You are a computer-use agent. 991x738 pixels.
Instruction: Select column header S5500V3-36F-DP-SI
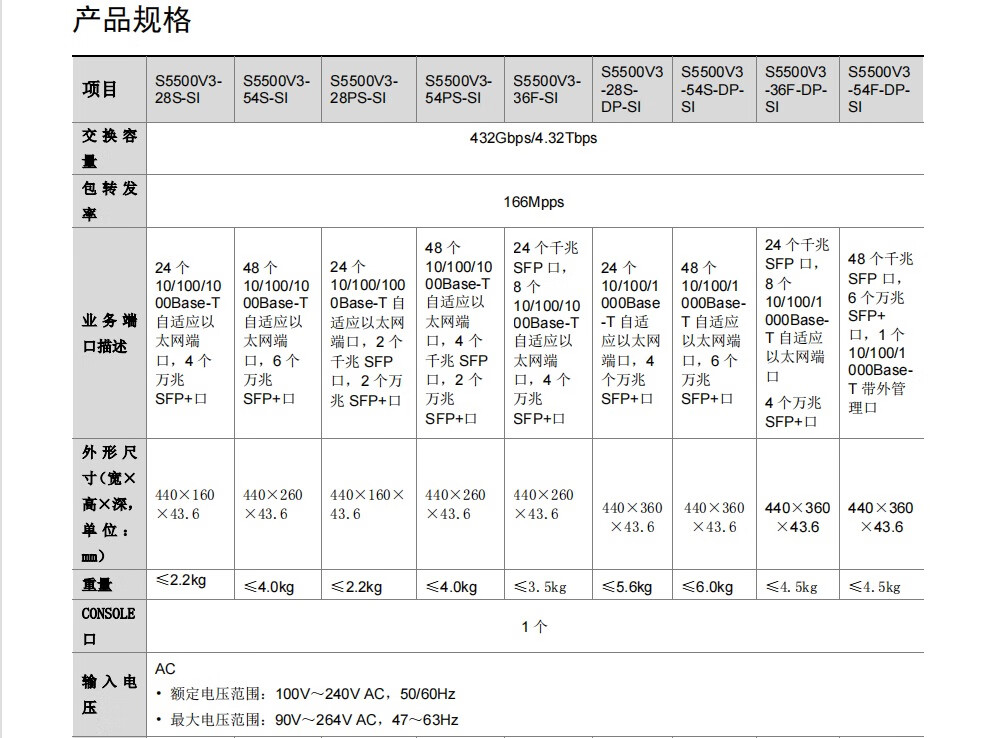pyautogui.click(x=796, y=89)
